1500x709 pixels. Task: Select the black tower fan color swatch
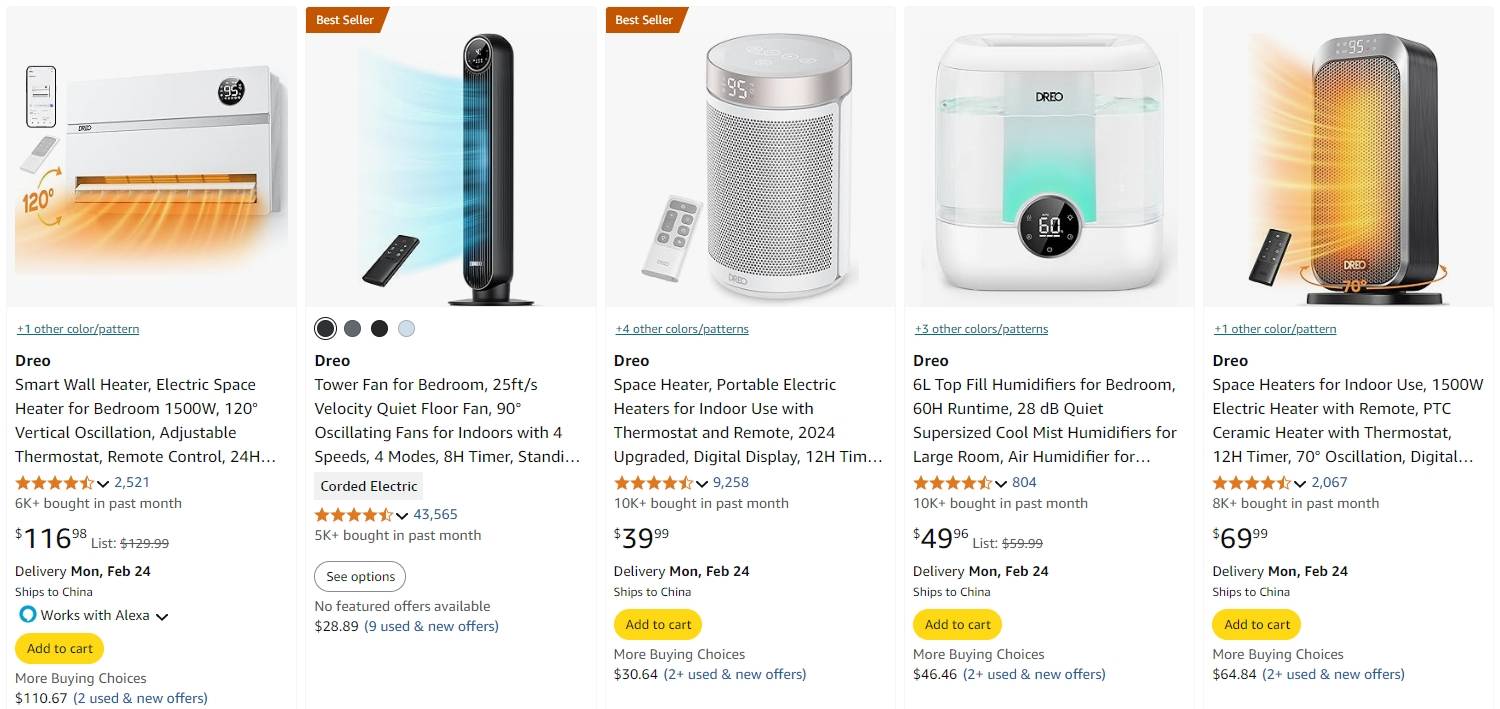[379, 329]
